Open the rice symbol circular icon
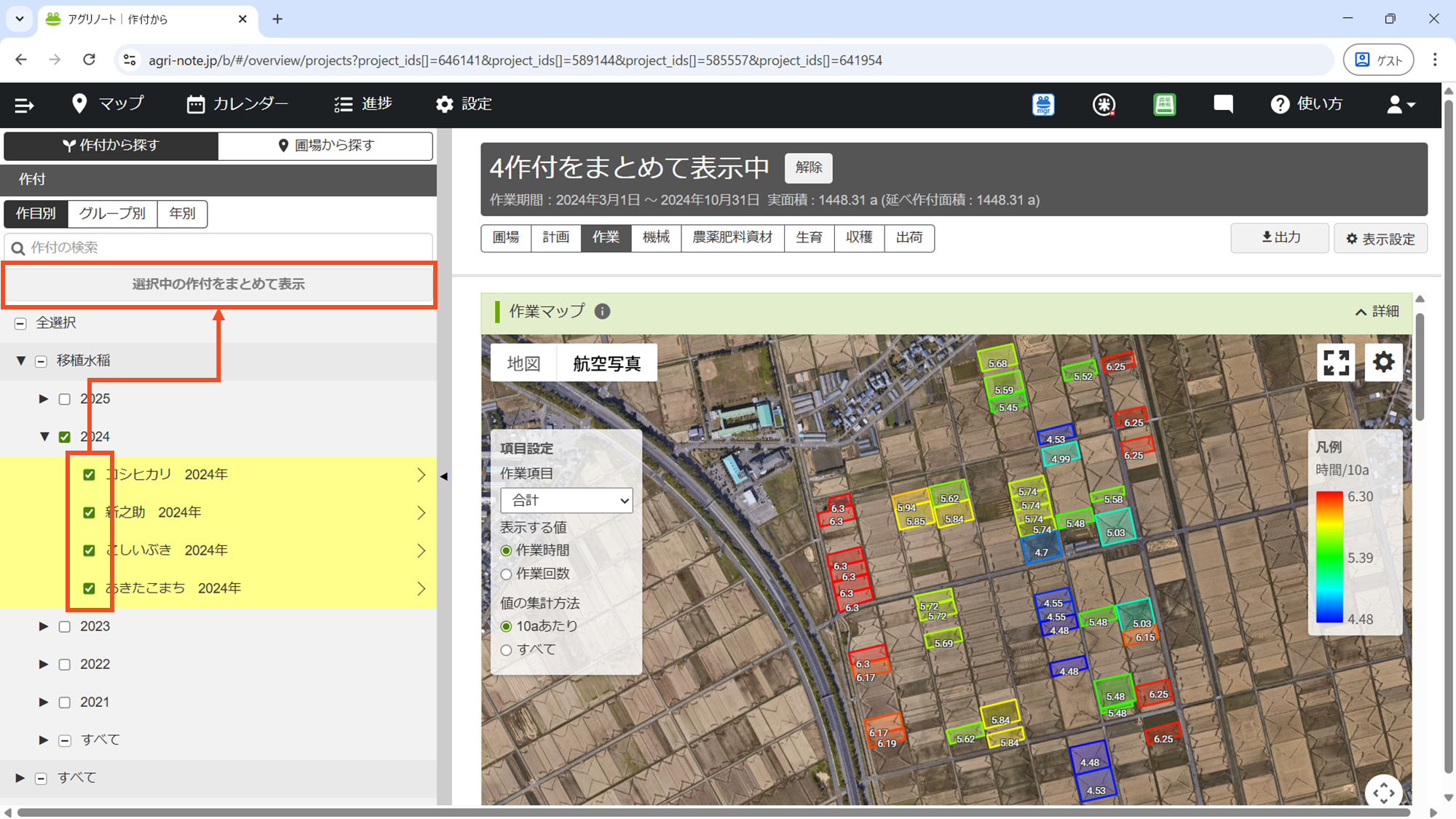1456x819 pixels. point(1104,105)
